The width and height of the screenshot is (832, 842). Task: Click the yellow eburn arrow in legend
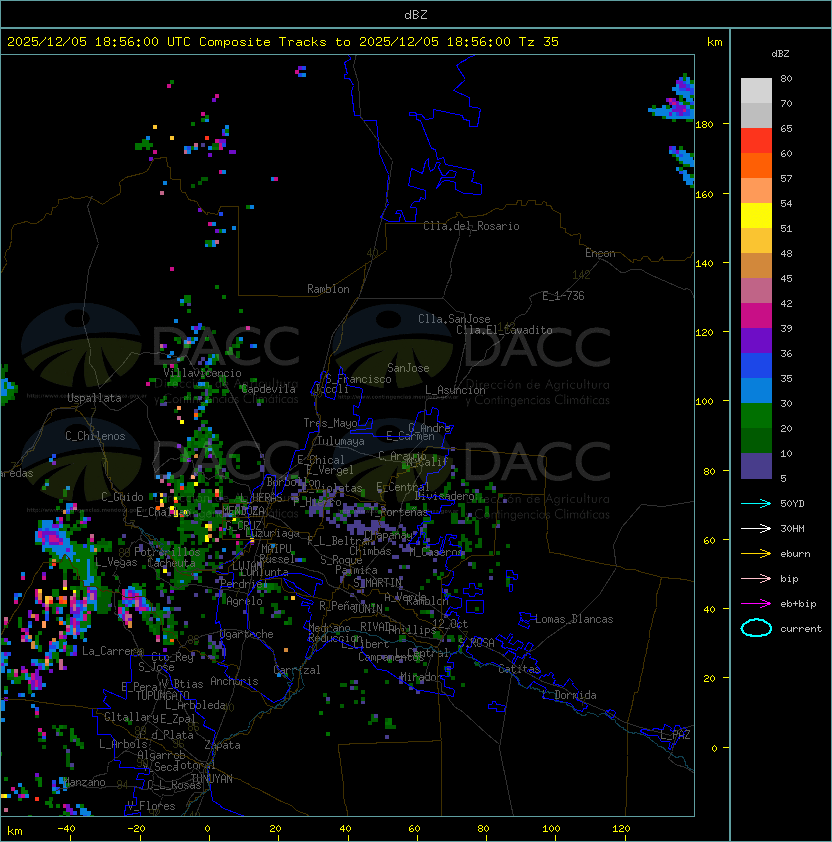pos(756,554)
